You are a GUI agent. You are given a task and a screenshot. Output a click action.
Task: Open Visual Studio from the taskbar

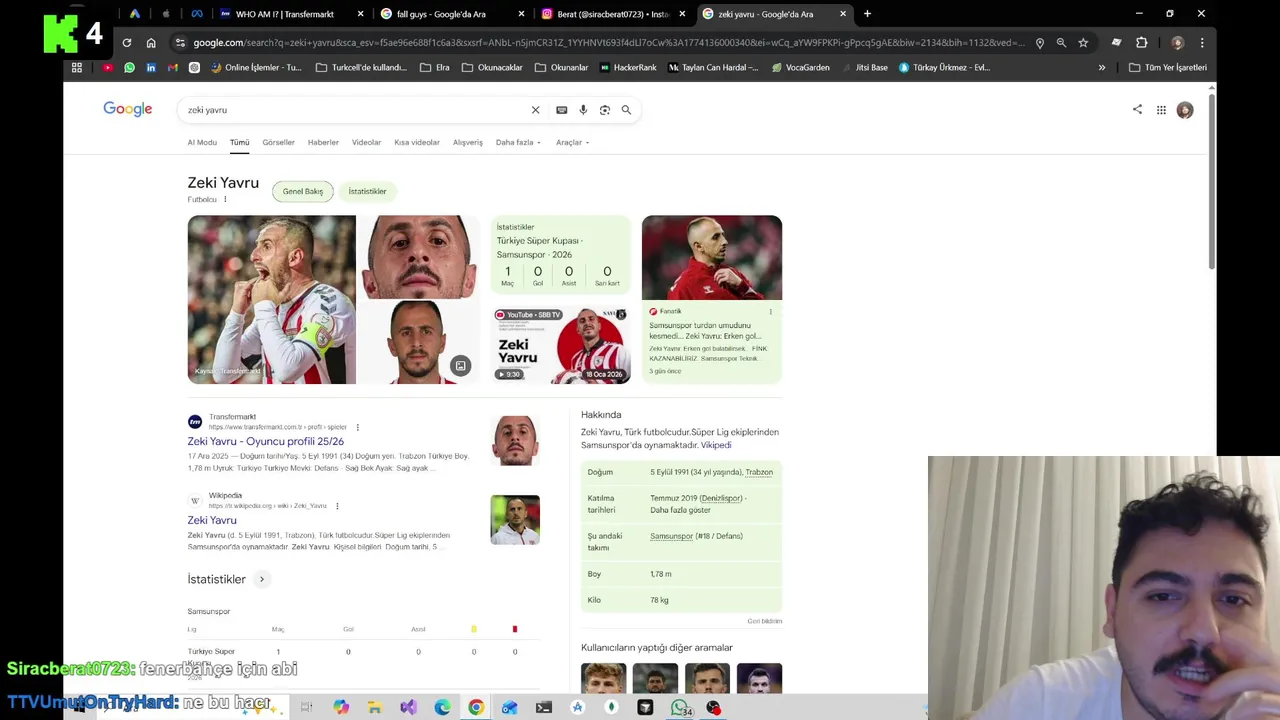click(x=408, y=707)
